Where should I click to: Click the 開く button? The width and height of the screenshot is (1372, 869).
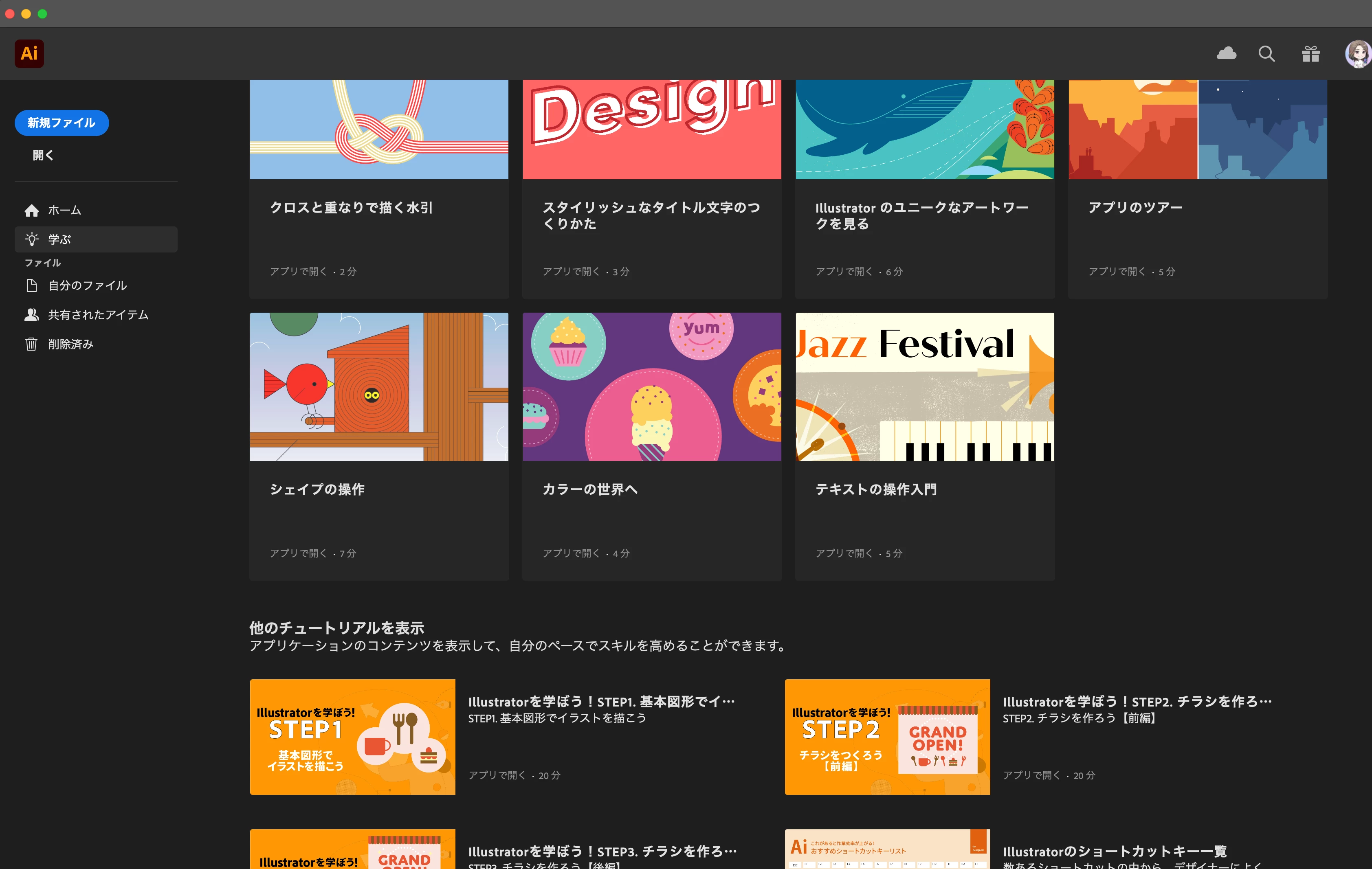[43, 156]
